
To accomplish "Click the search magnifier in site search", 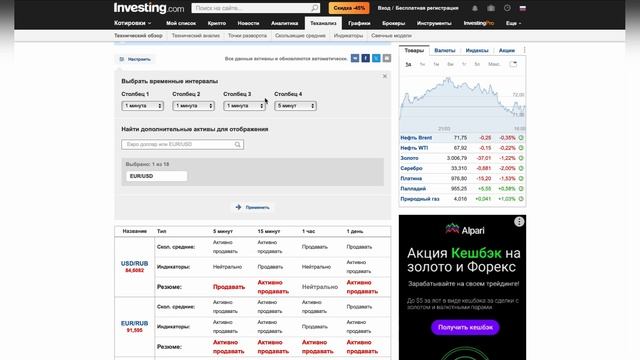I will click(315, 8).
